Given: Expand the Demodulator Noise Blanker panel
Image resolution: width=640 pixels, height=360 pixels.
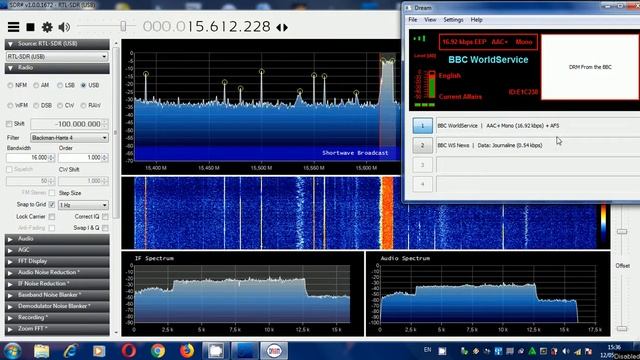Looking at the screenshot, I should click(x=57, y=306).
